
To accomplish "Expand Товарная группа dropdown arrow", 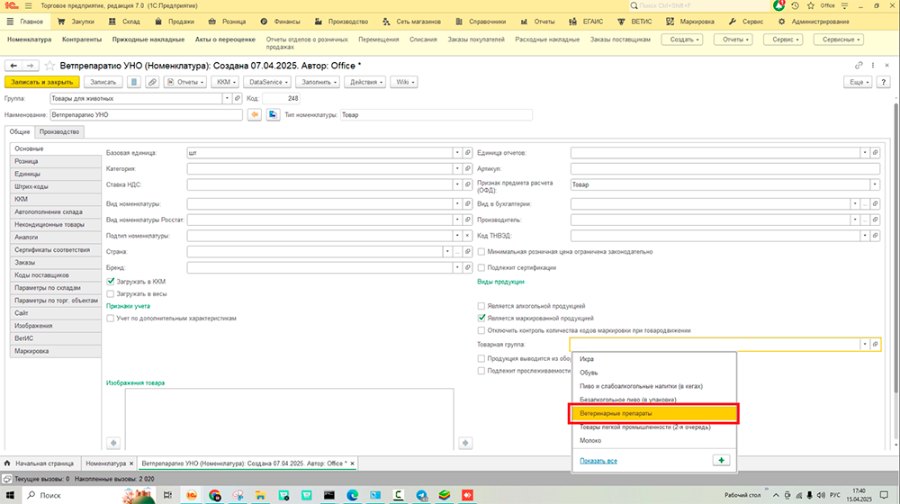I will tap(865, 344).
